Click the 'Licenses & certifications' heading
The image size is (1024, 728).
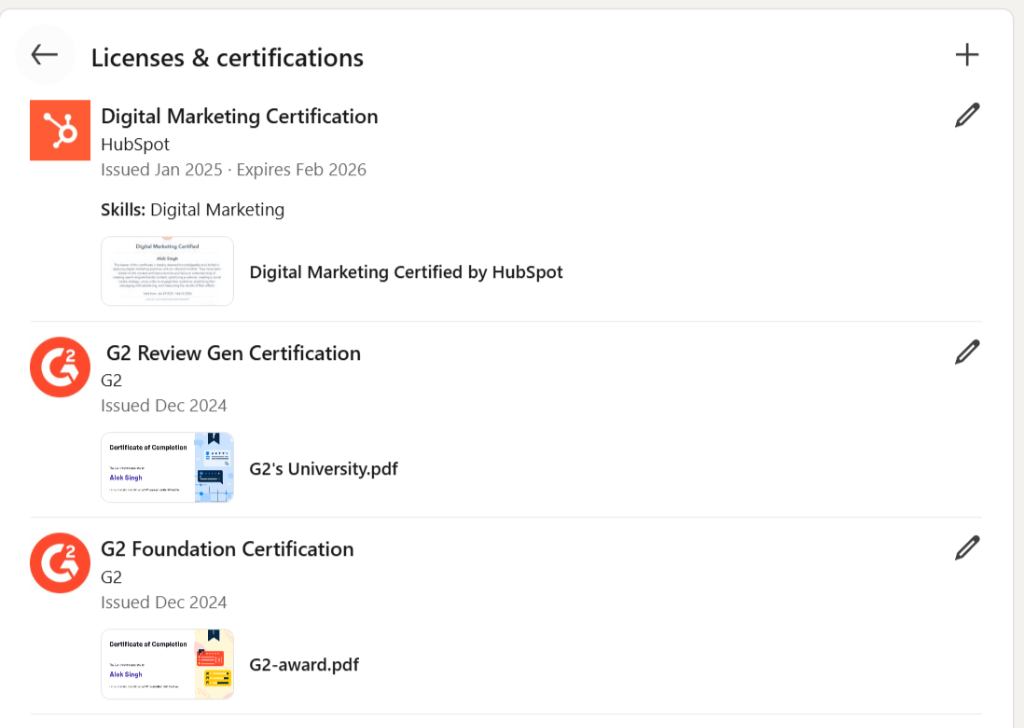(x=227, y=58)
